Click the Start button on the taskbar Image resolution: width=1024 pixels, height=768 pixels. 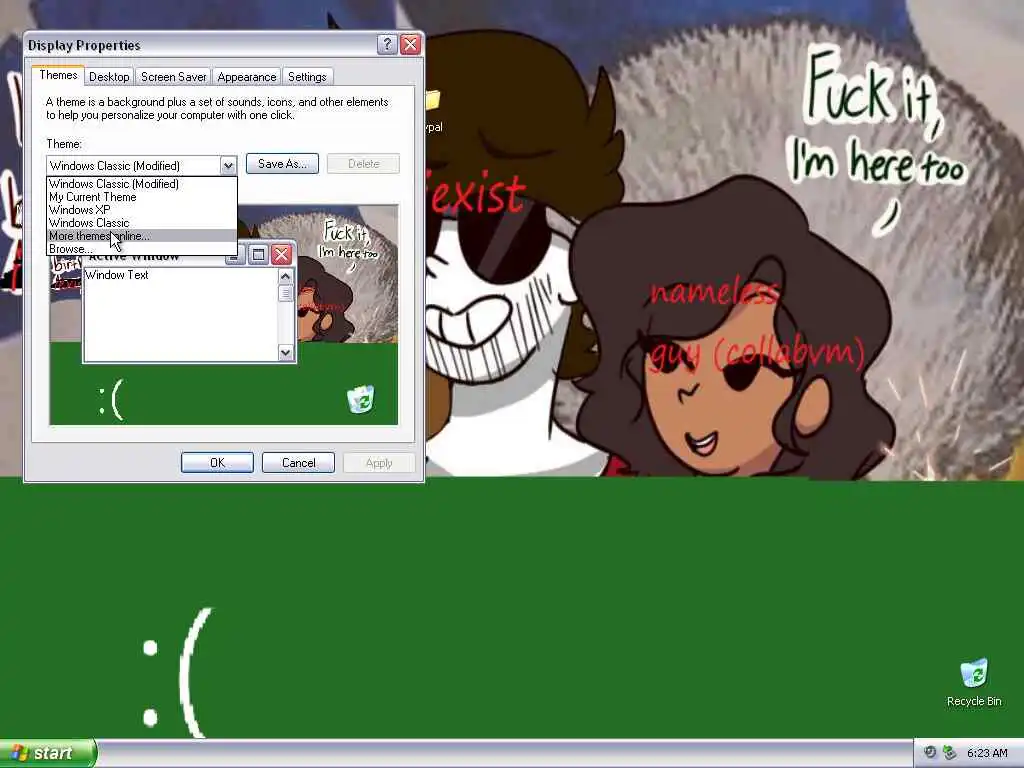point(47,753)
